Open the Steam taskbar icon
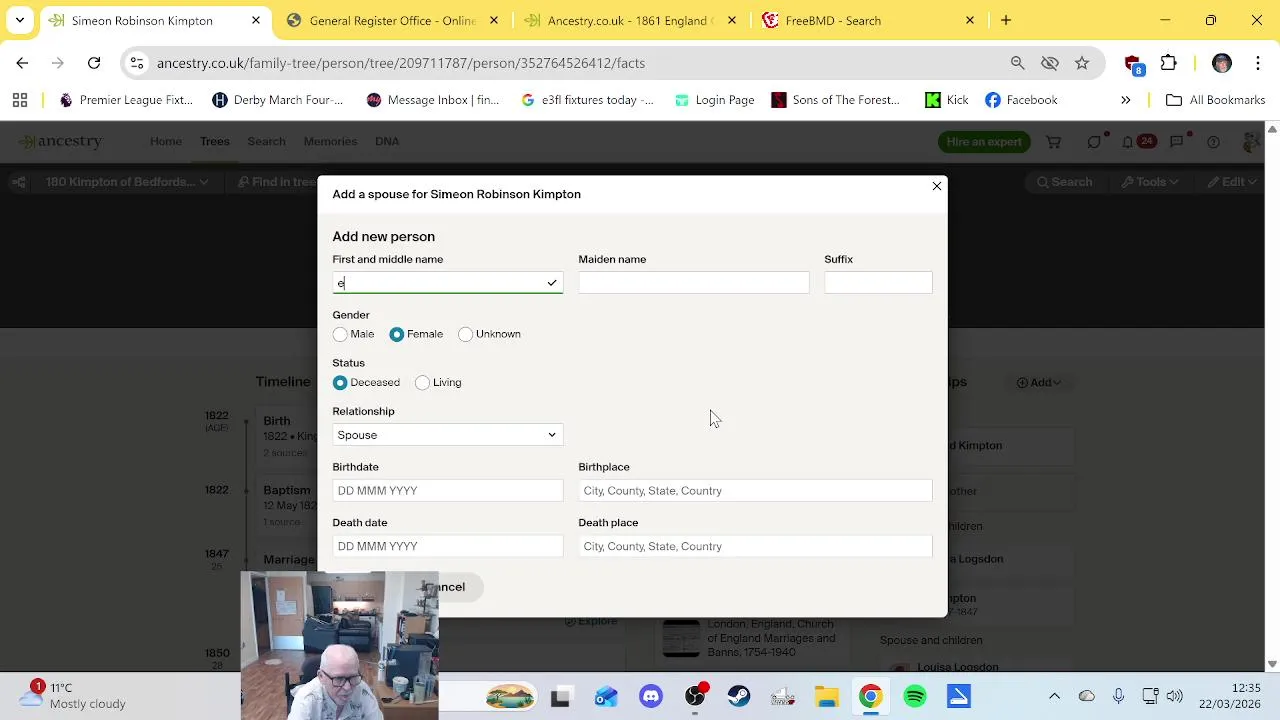The image size is (1280, 720). 739,697
